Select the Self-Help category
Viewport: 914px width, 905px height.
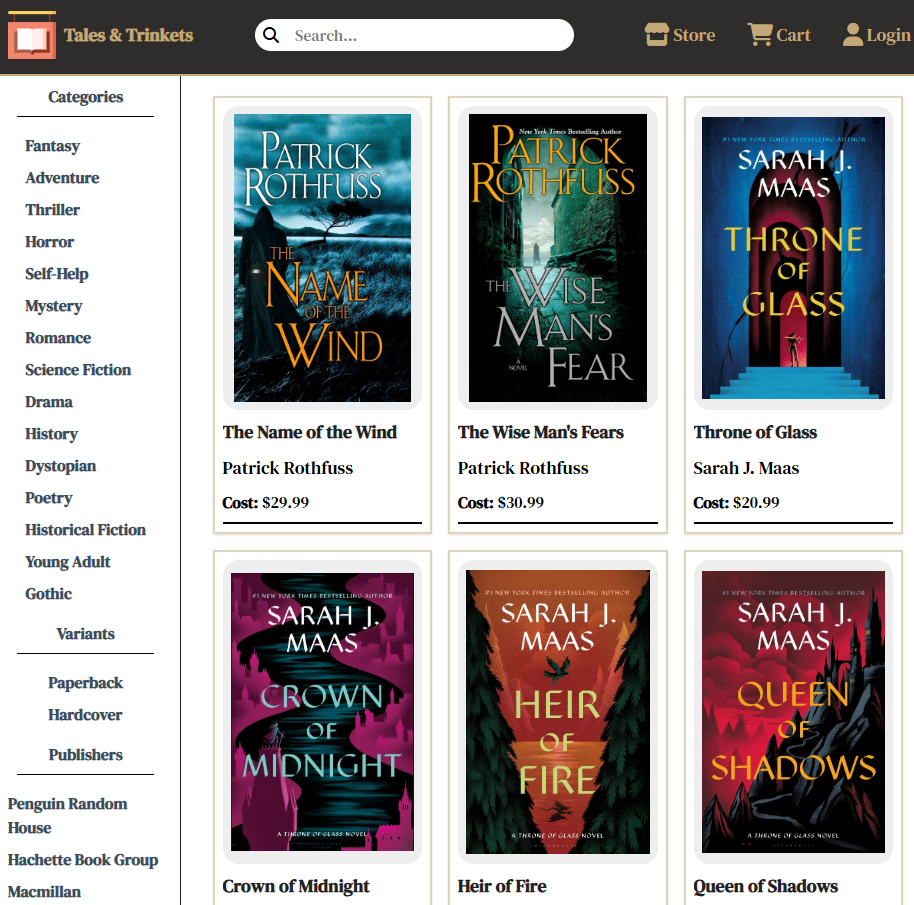click(57, 274)
